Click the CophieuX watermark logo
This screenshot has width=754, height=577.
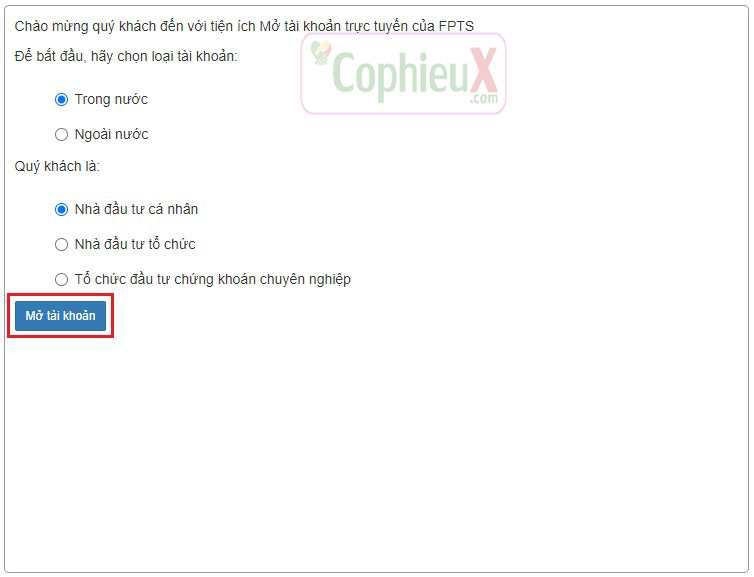tap(404, 73)
